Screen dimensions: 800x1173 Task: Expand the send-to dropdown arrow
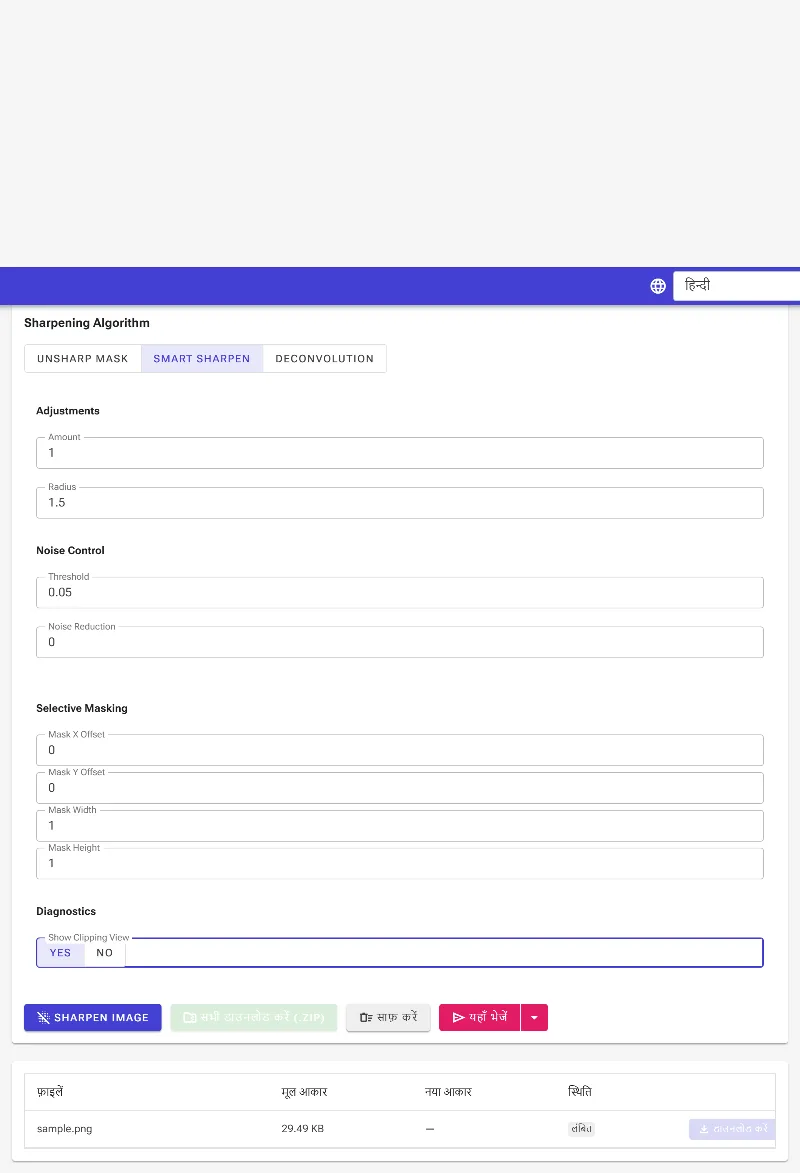pyautogui.click(x=534, y=1017)
